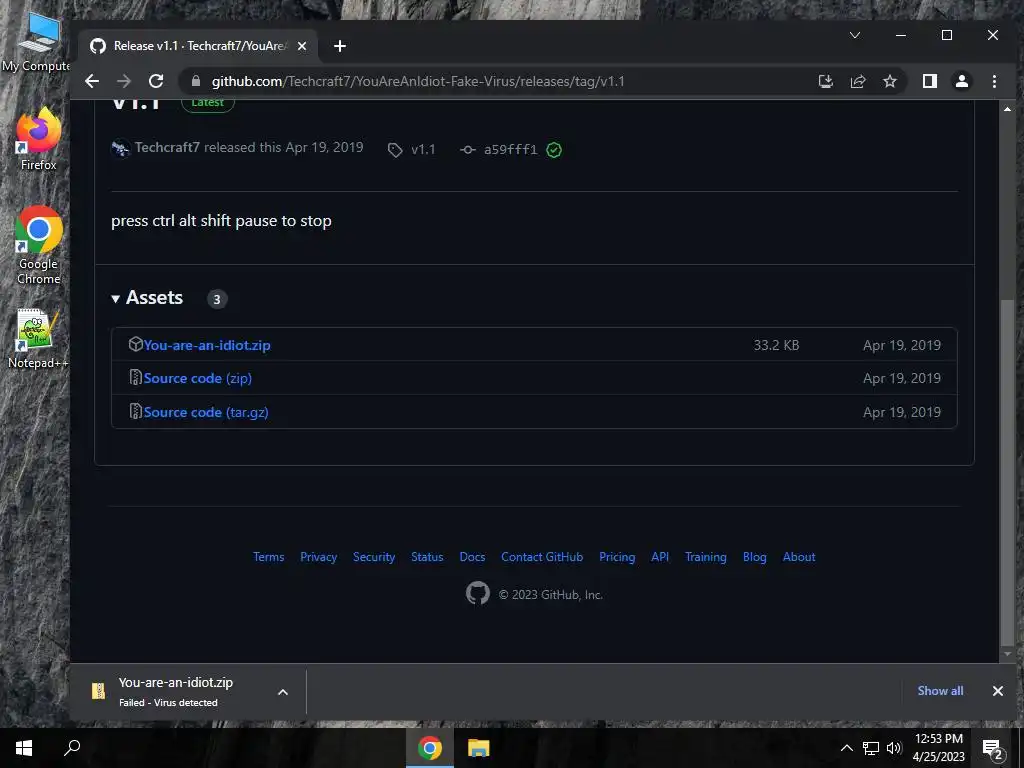Close the Release v1.1 tab
This screenshot has height=768, width=1024.
[302, 46]
